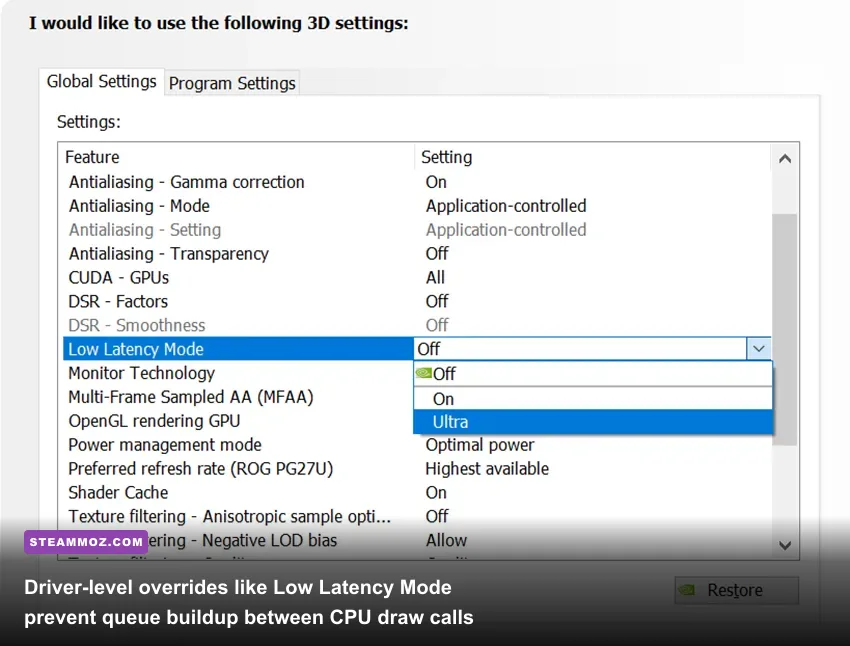
Task: Click settings list scroll up arrow
Action: point(784,159)
